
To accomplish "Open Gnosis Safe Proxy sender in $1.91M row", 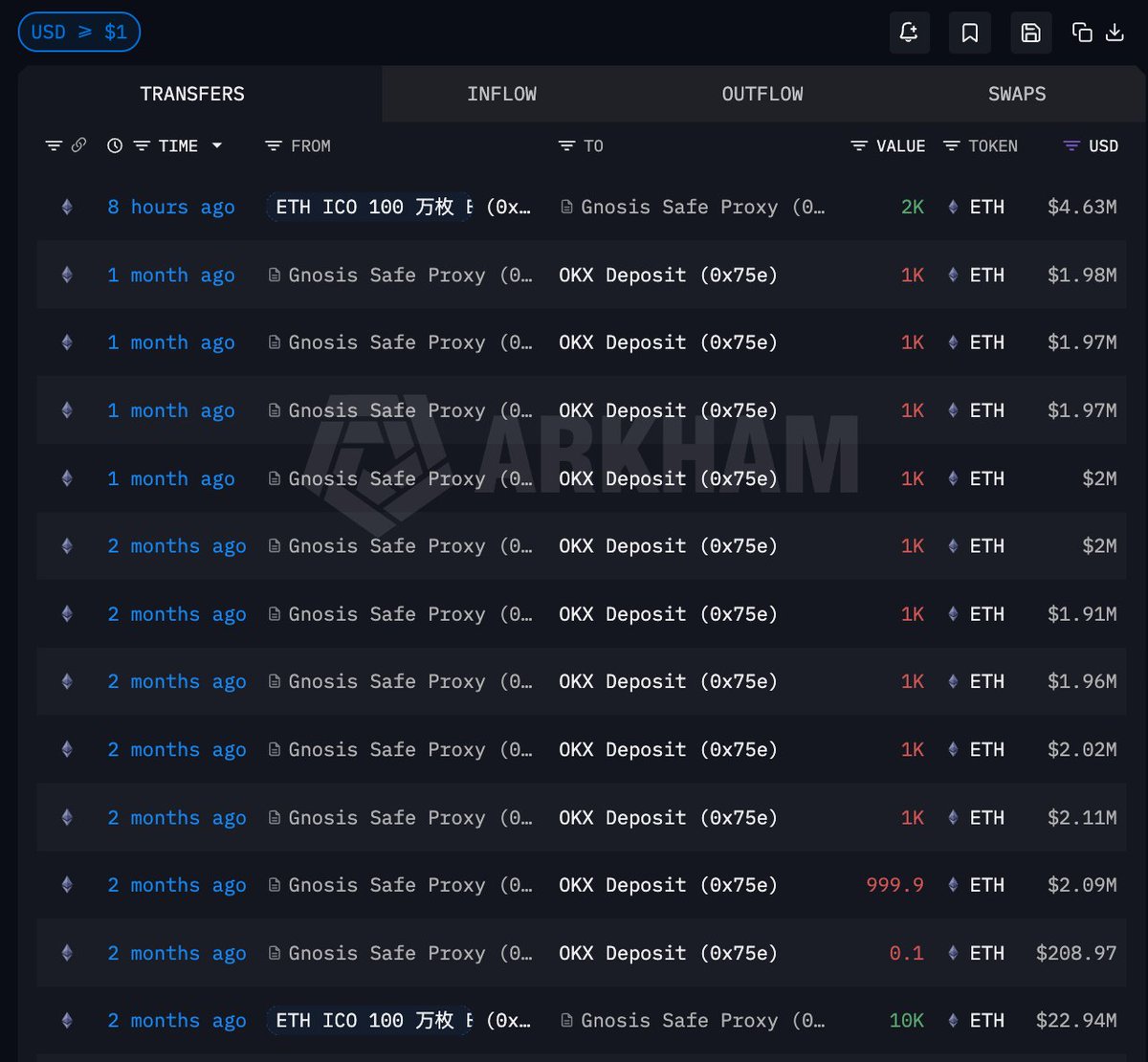I will (x=400, y=614).
